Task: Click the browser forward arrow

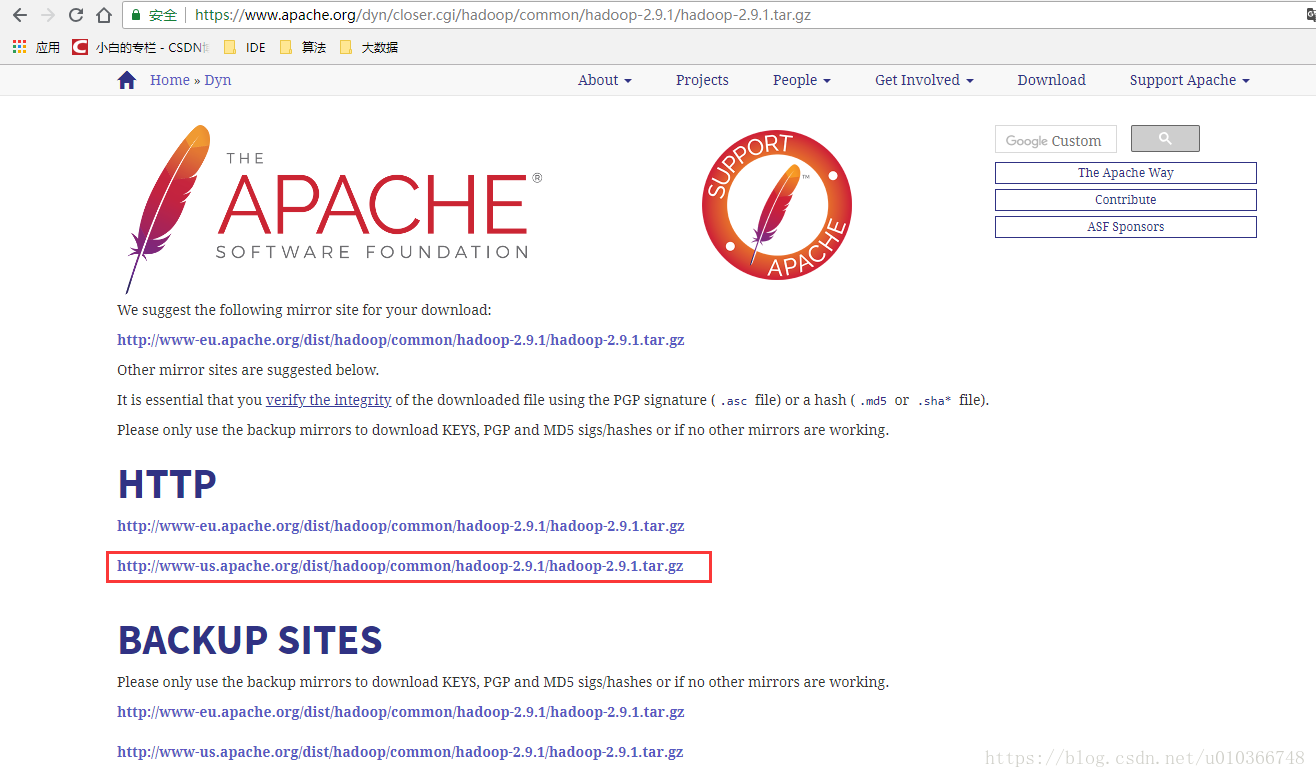Action: pos(48,15)
